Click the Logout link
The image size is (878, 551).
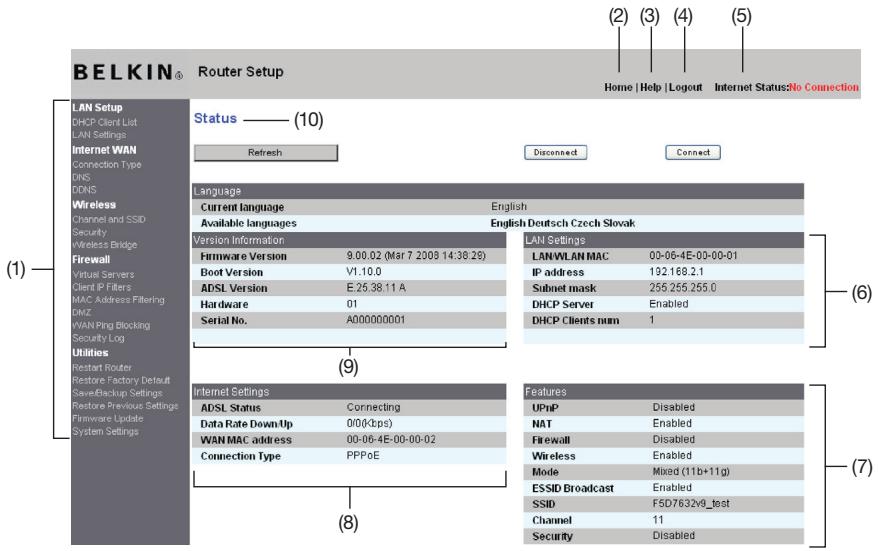pos(685,87)
